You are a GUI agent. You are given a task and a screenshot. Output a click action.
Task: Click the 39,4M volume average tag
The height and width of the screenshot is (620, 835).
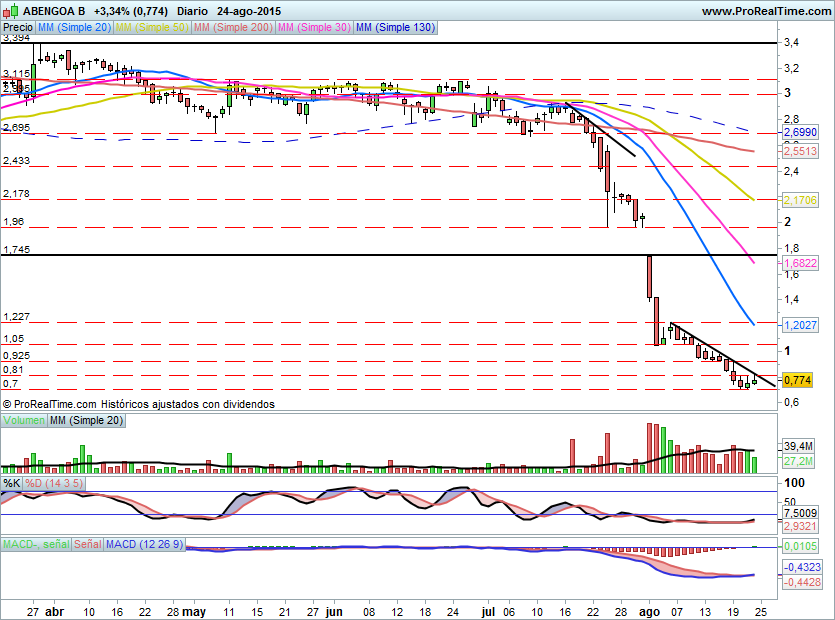pyautogui.click(x=798, y=446)
